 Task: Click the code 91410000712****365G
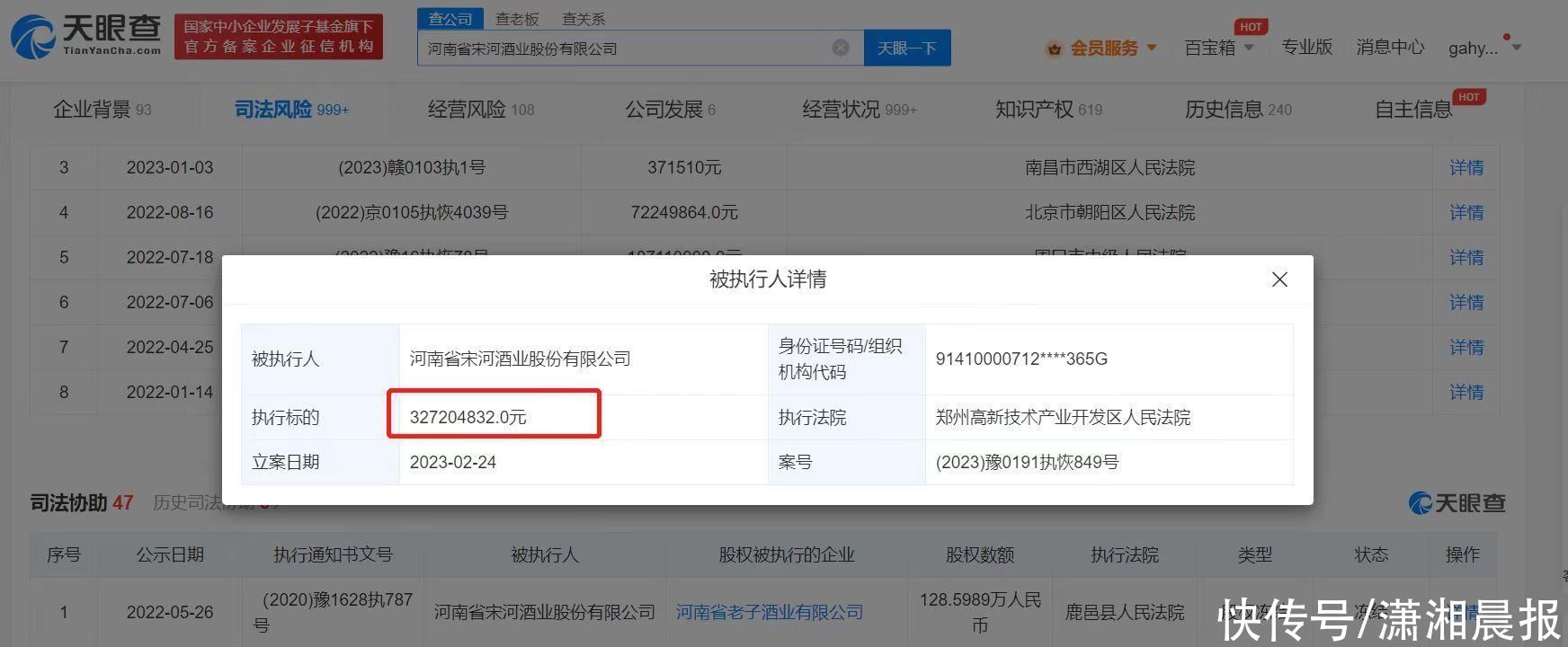1021,359
